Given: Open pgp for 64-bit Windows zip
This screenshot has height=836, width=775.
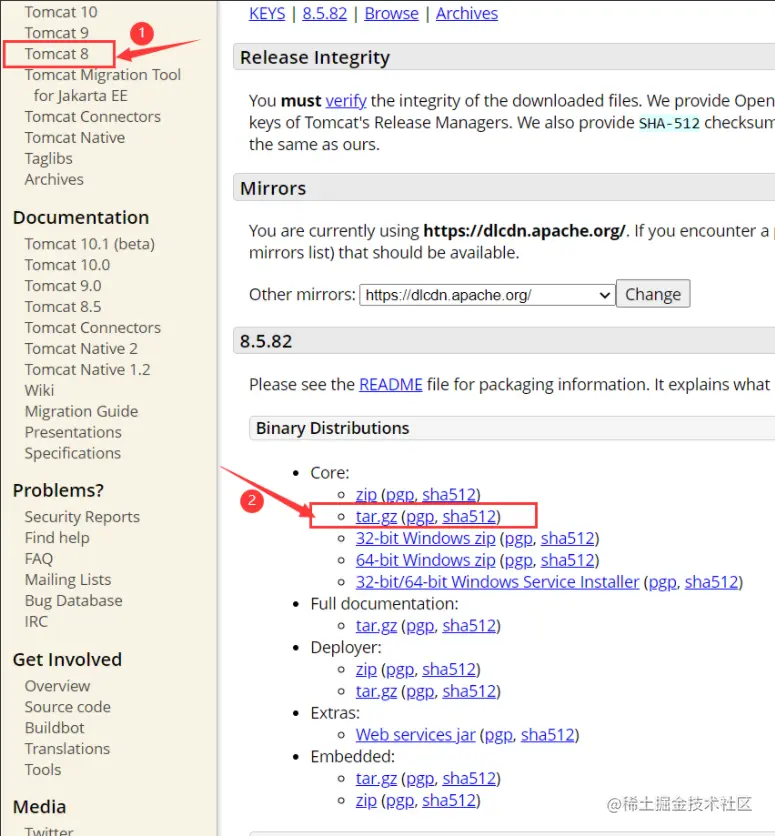Looking at the screenshot, I should 519,560.
